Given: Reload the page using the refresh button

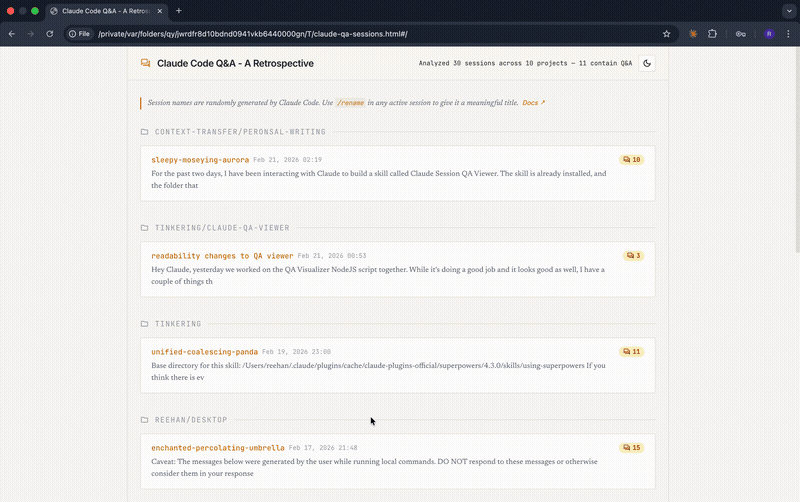Looking at the screenshot, I should point(50,33).
